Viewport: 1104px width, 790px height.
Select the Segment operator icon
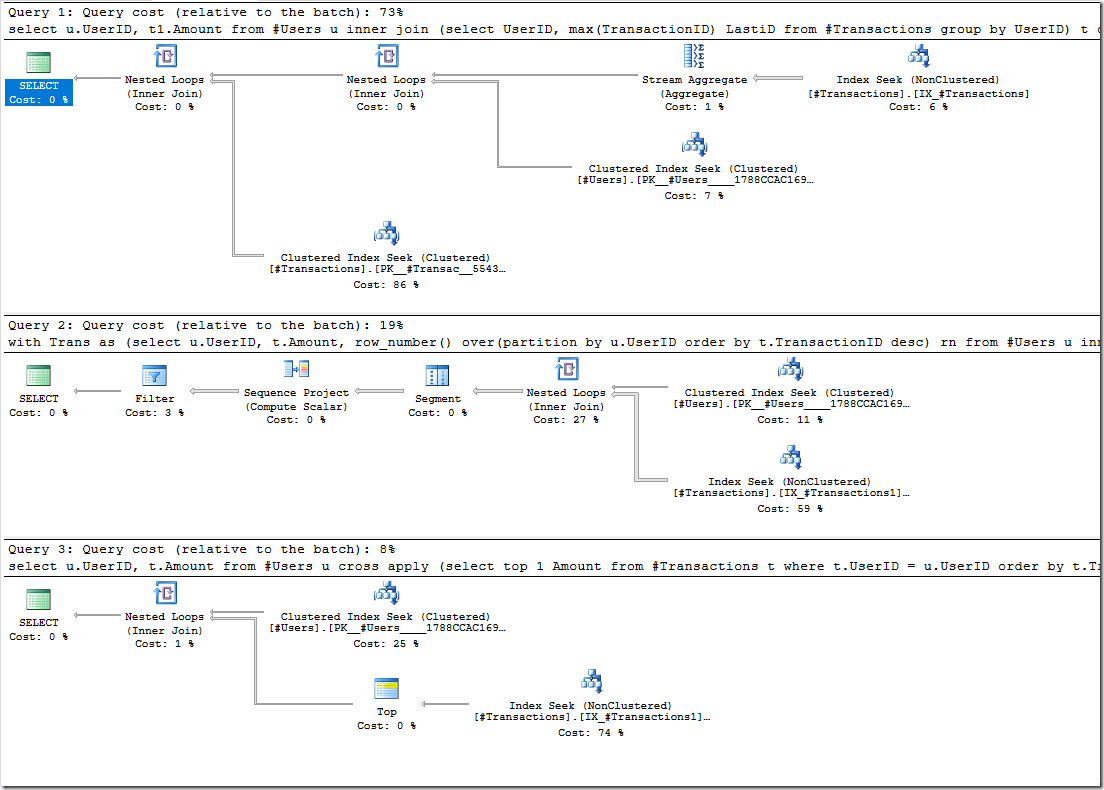point(437,376)
